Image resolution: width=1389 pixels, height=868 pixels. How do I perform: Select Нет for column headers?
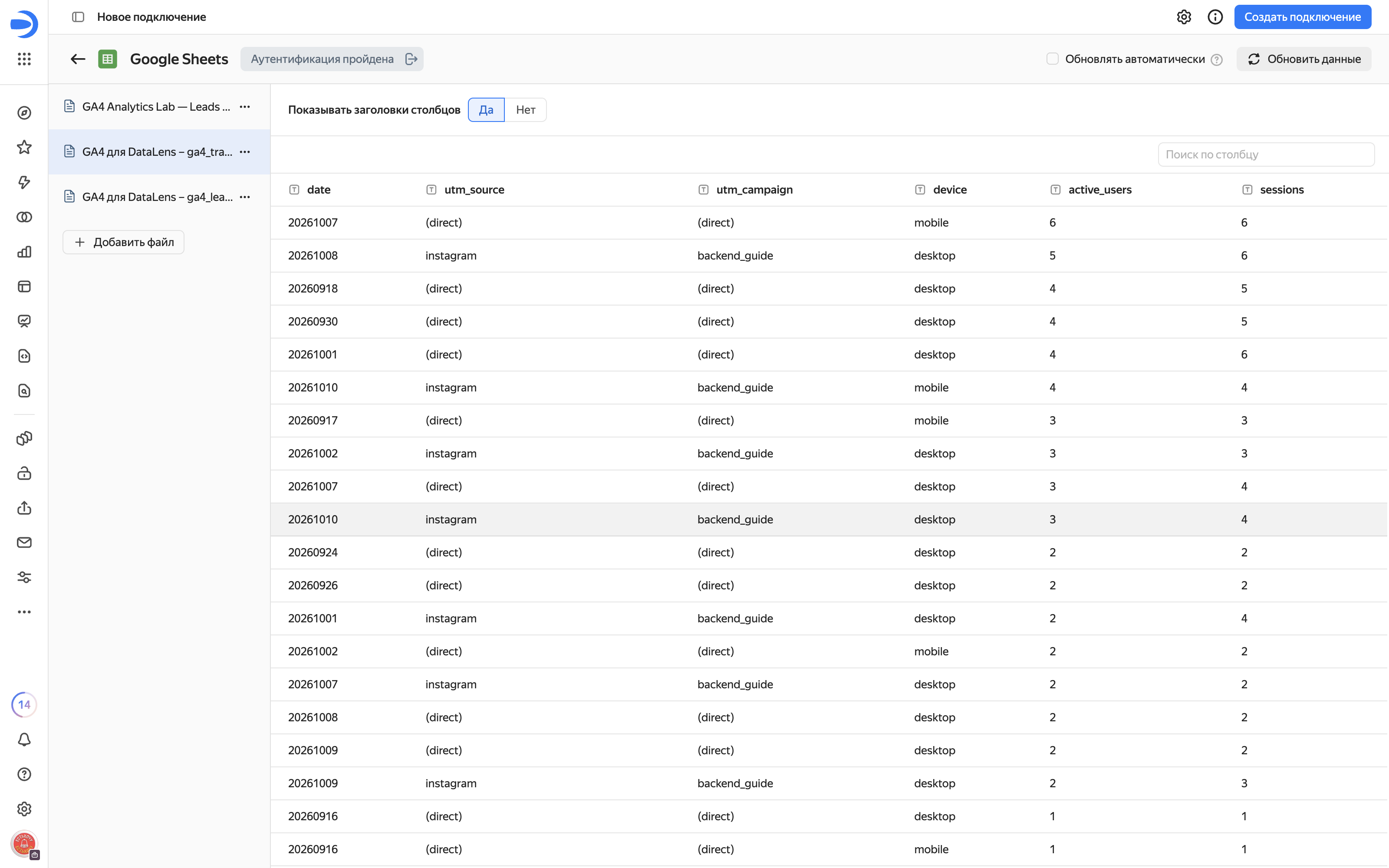click(525, 110)
